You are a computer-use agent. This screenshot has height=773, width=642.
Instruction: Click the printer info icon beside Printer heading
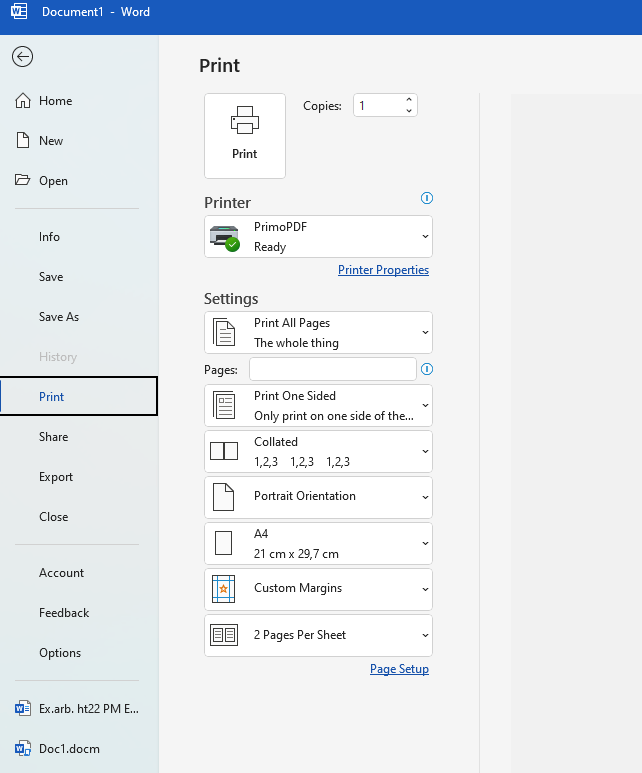pos(427,198)
